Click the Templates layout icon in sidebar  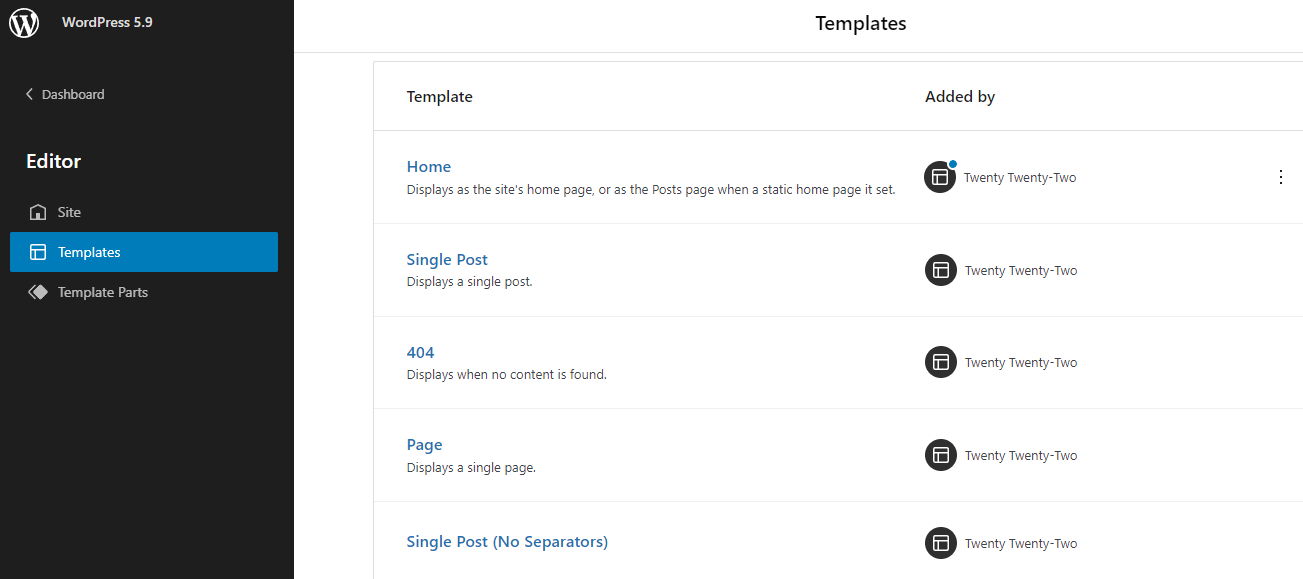click(x=38, y=252)
